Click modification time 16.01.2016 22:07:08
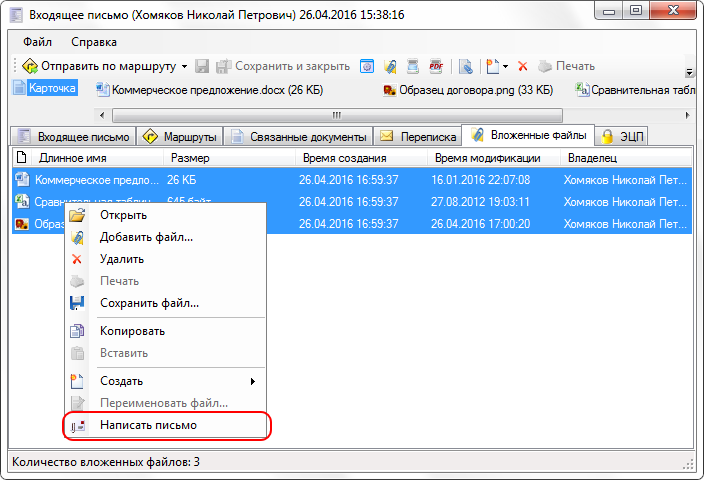The image size is (704, 480). 480,180
